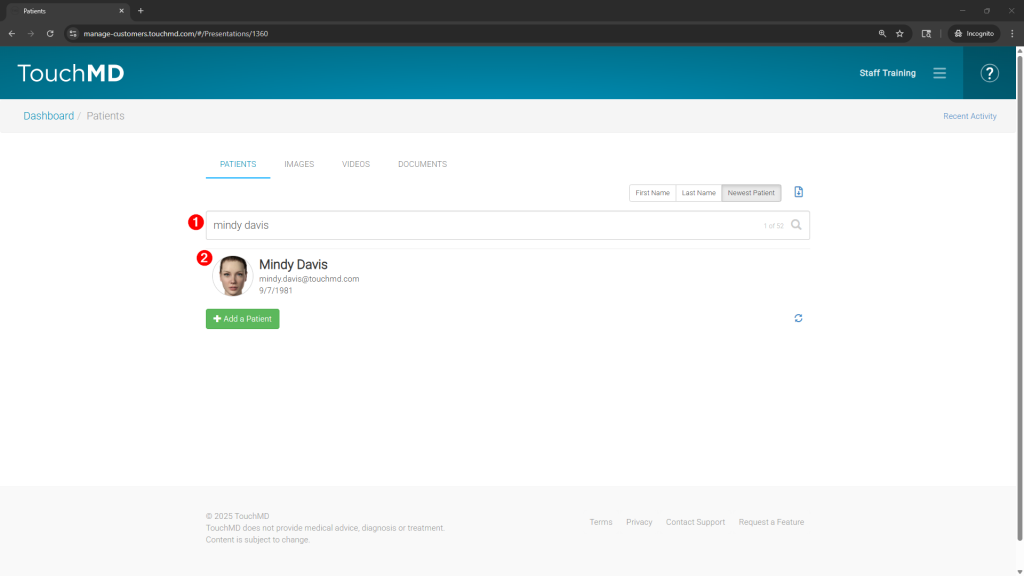1024x576 pixels.
Task: Click the patient search input field
Action: click(x=480, y=225)
